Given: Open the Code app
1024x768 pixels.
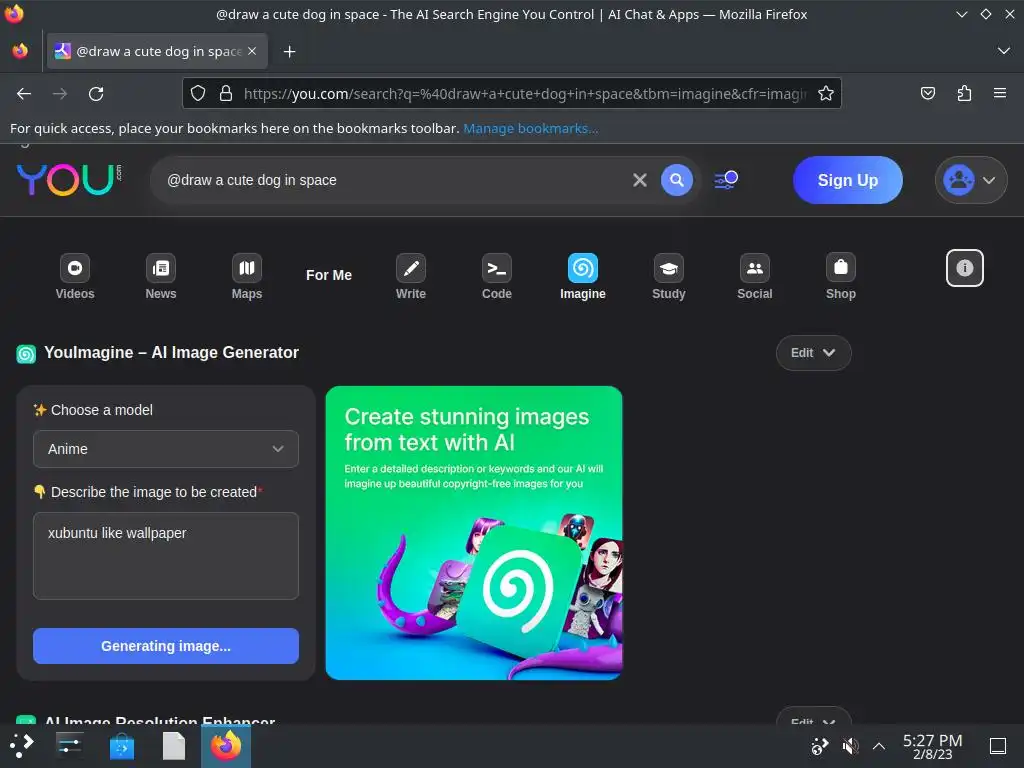Looking at the screenshot, I should [x=496, y=276].
